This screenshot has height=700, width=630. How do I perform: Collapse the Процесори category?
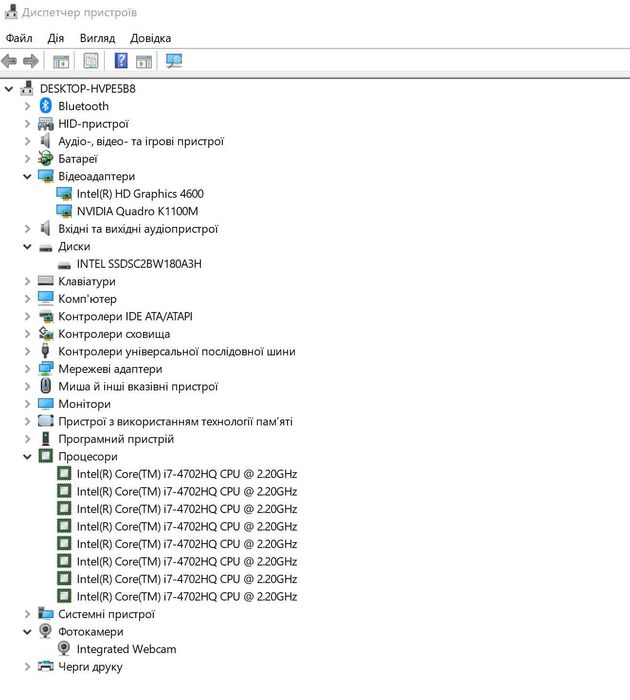[x=27, y=456]
